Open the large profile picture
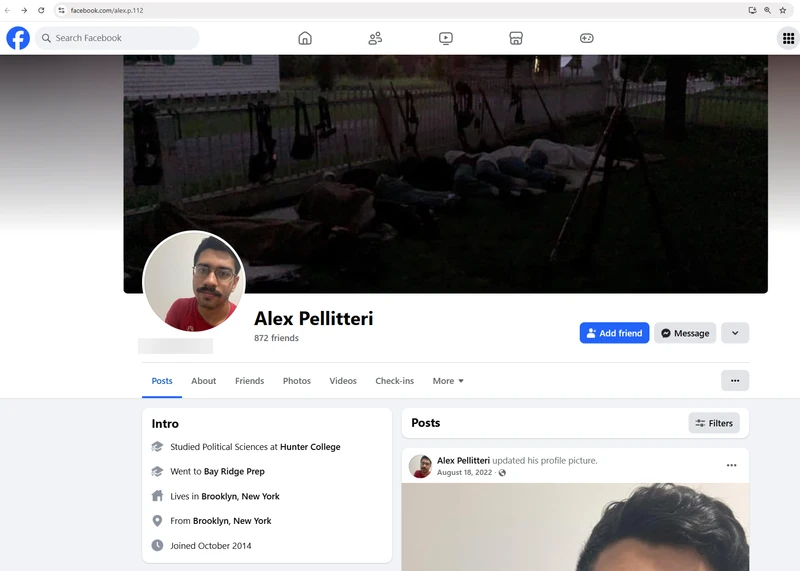The width and height of the screenshot is (800, 571). tap(194, 282)
